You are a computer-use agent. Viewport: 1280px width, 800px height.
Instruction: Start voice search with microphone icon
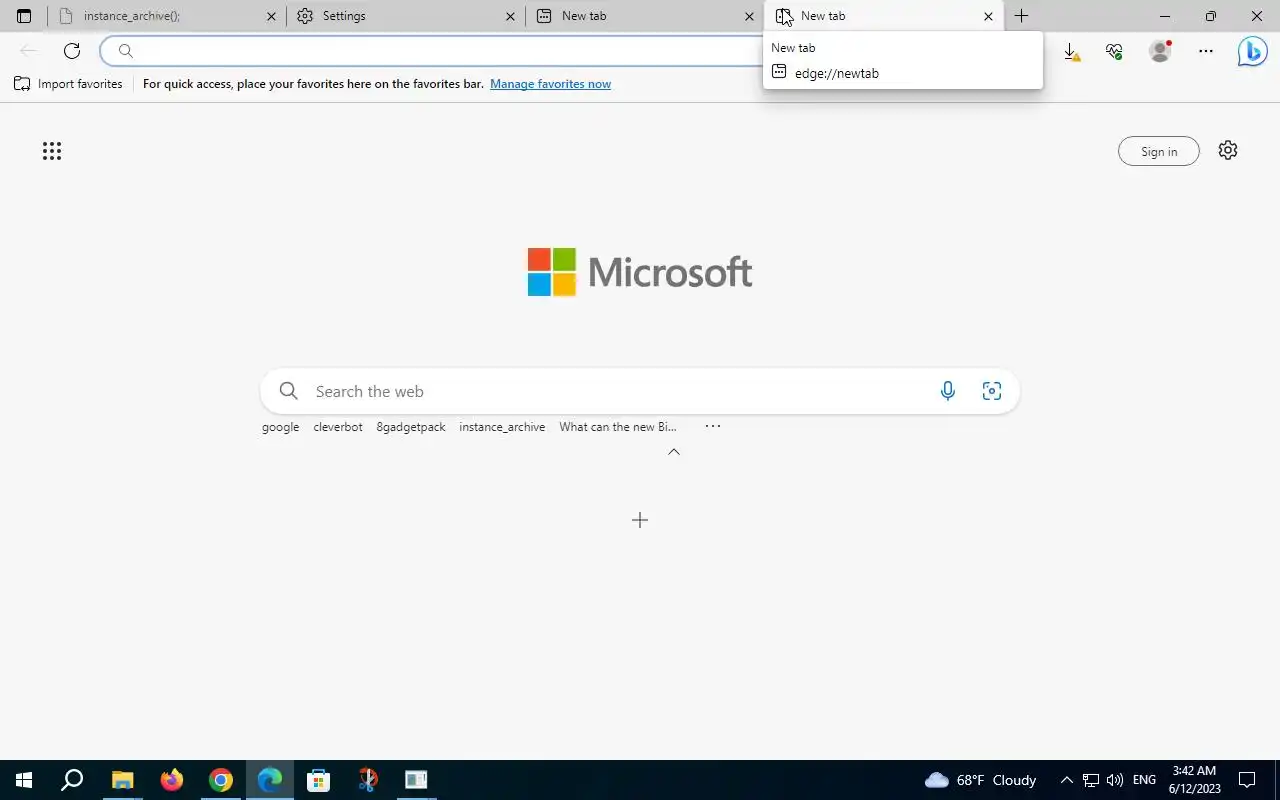(948, 391)
